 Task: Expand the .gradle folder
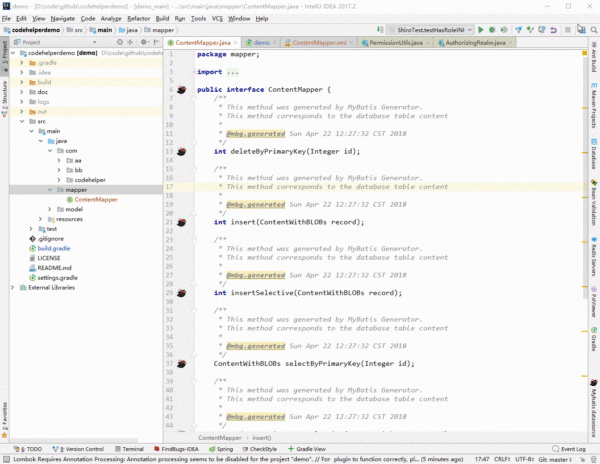click(22, 63)
